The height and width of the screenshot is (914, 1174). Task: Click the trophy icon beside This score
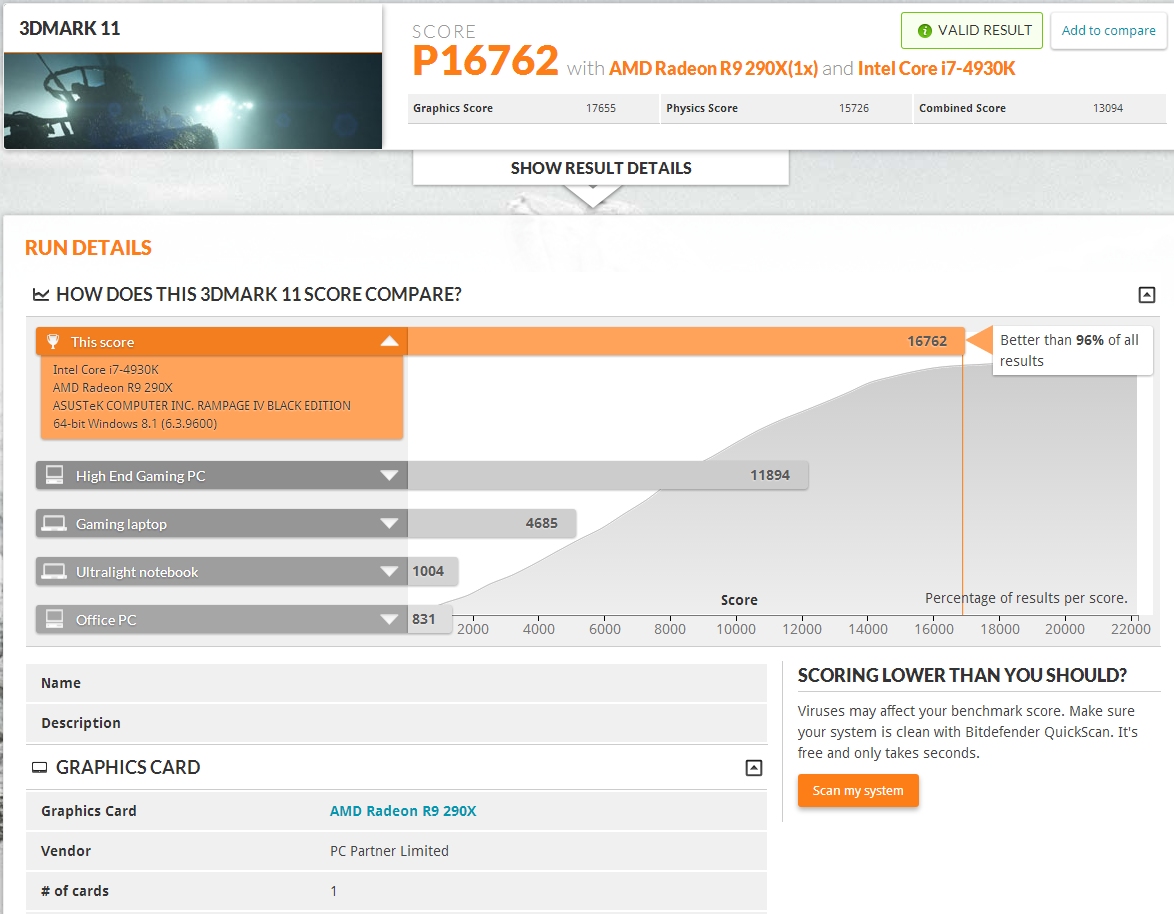[x=53, y=341]
